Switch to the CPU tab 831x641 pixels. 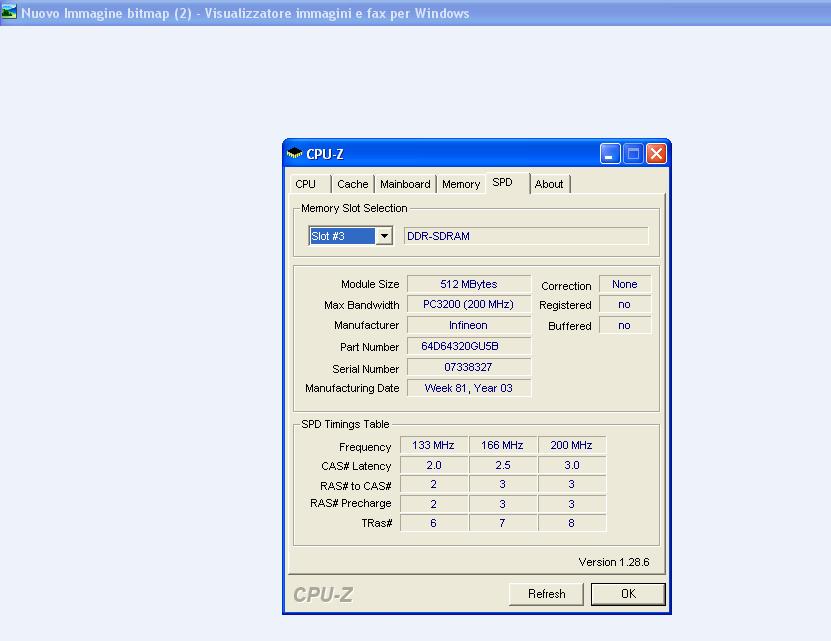coord(310,184)
